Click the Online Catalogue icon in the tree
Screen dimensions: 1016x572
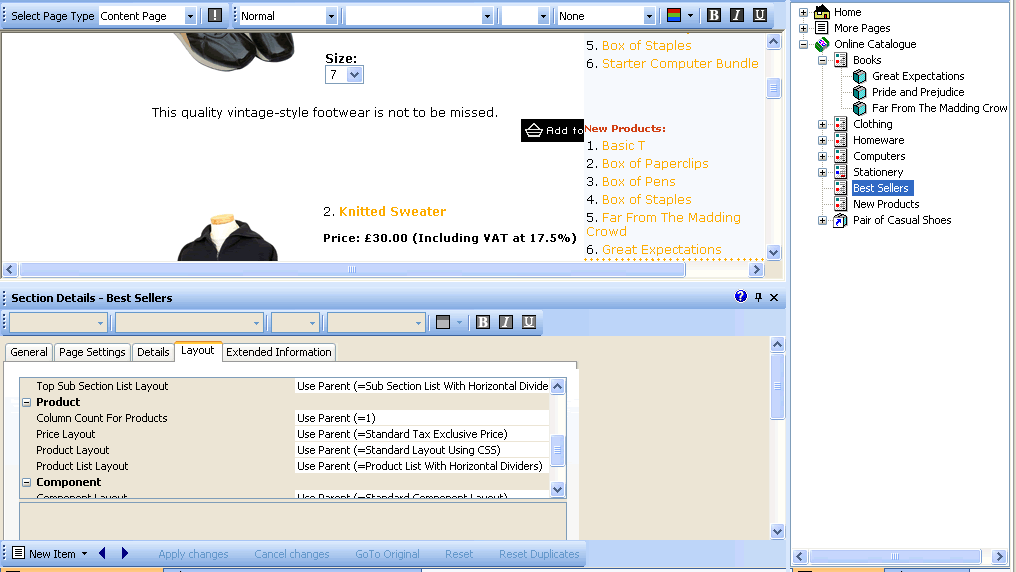click(x=822, y=44)
